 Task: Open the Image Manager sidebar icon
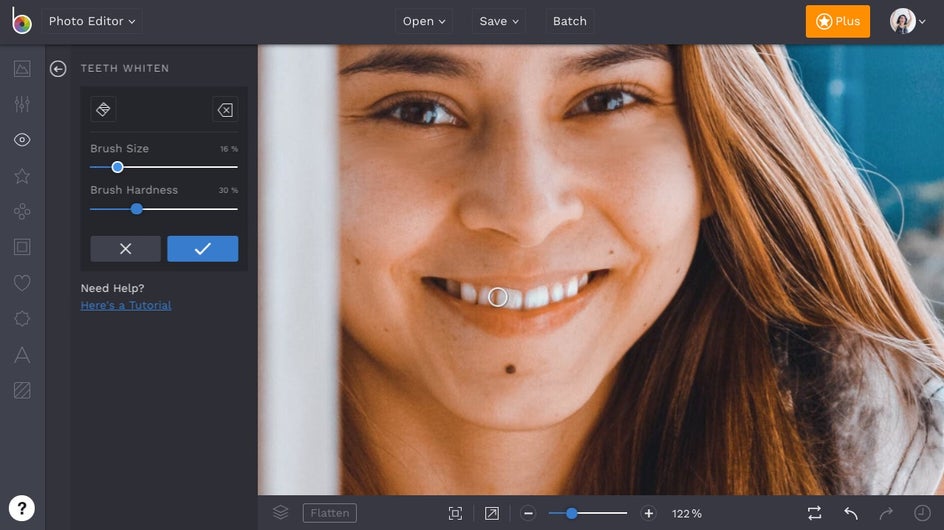coord(22,69)
